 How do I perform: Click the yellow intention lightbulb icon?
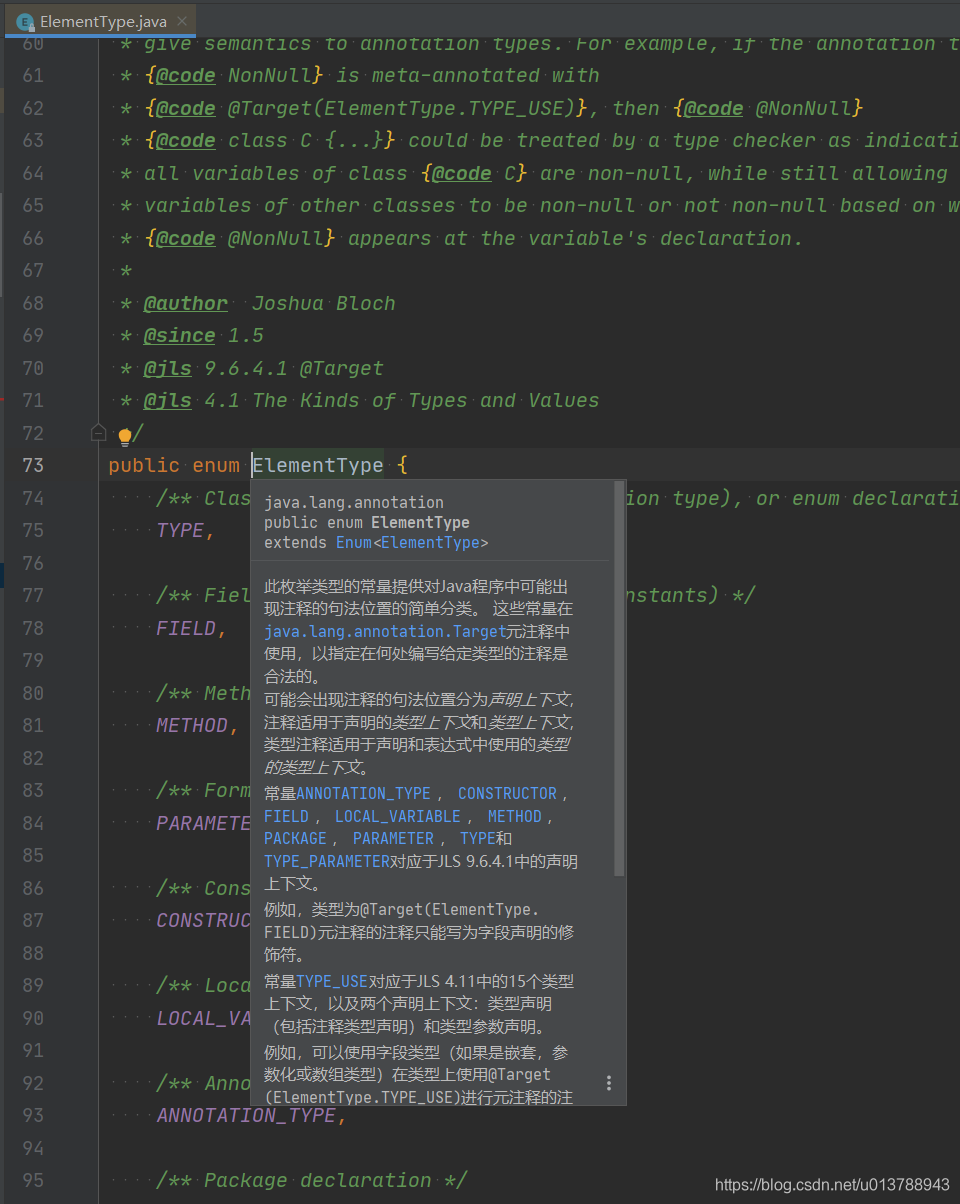[x=125, y=436]
